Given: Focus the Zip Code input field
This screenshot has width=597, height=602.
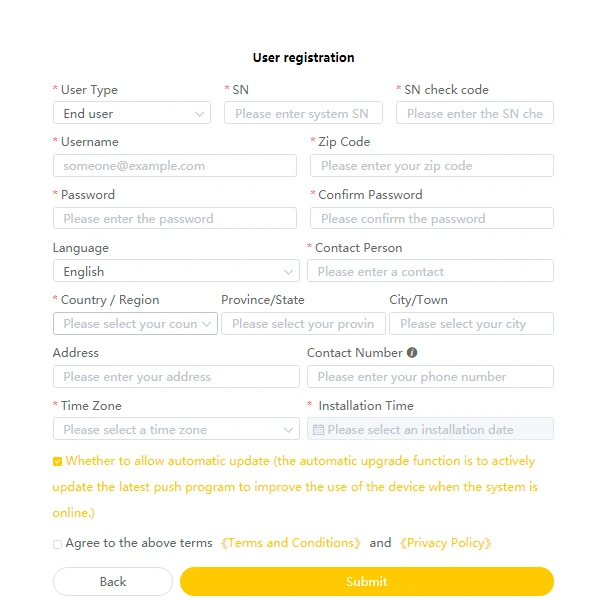Looking at the screenshot, I should click(432, 165).
